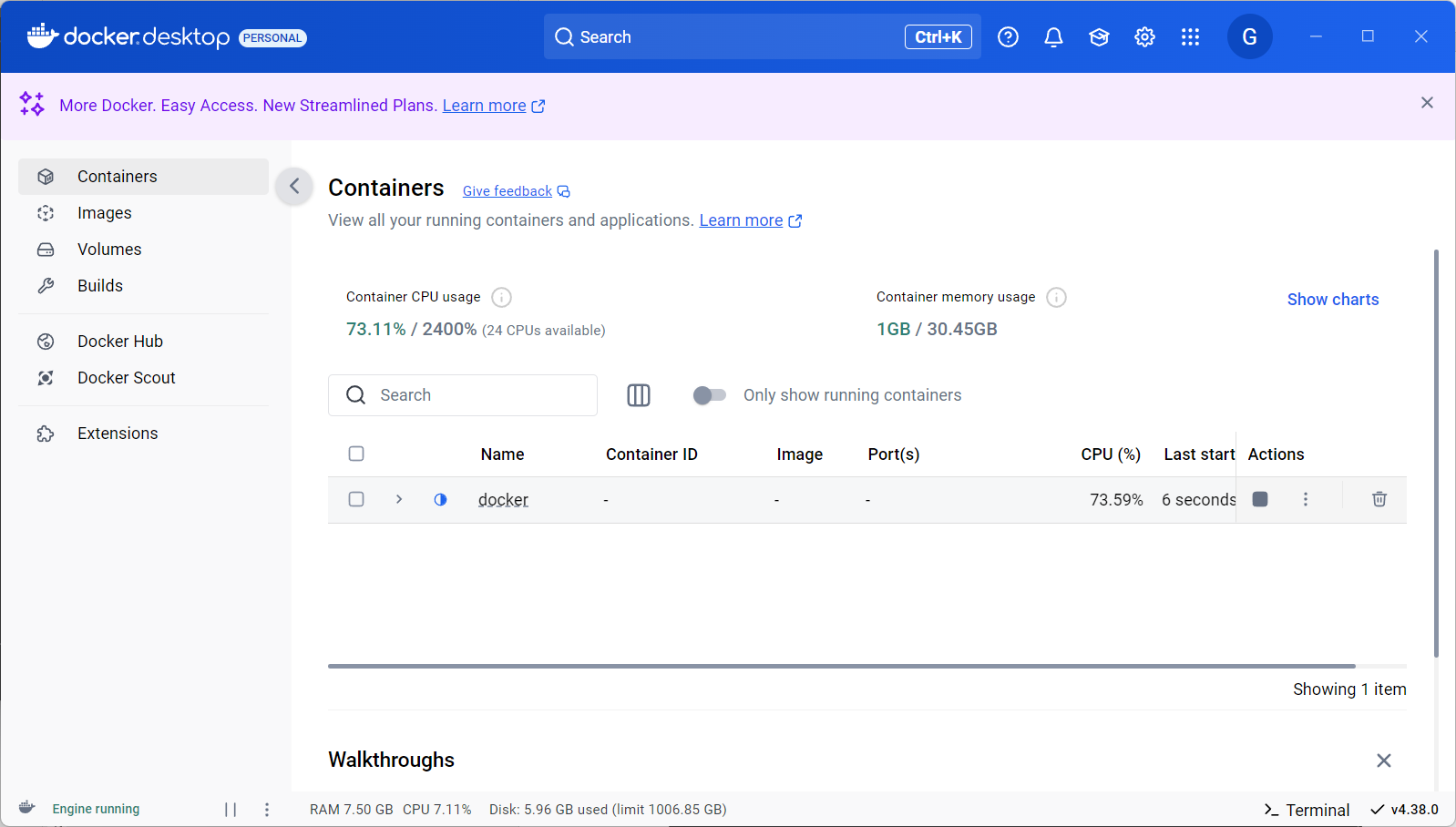Click the Disk usage status entry

[x=608, y=810]
